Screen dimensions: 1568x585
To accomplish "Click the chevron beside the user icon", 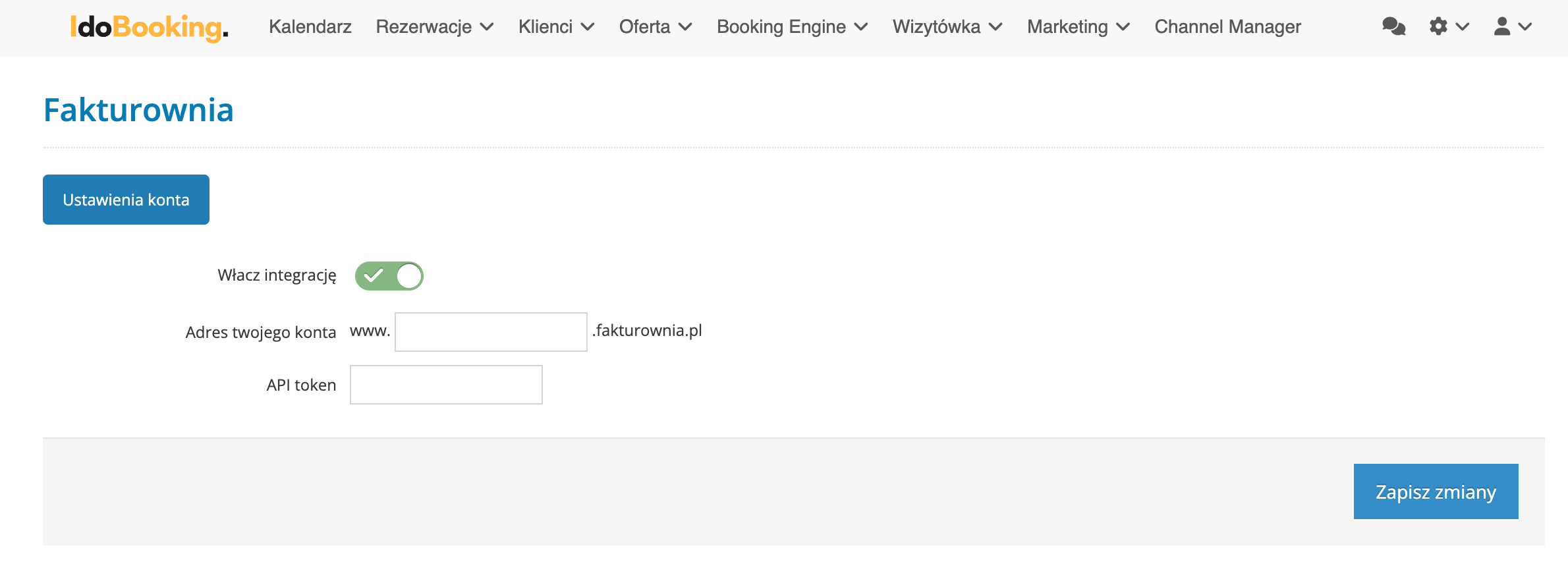I will [x=1525, y=27].
